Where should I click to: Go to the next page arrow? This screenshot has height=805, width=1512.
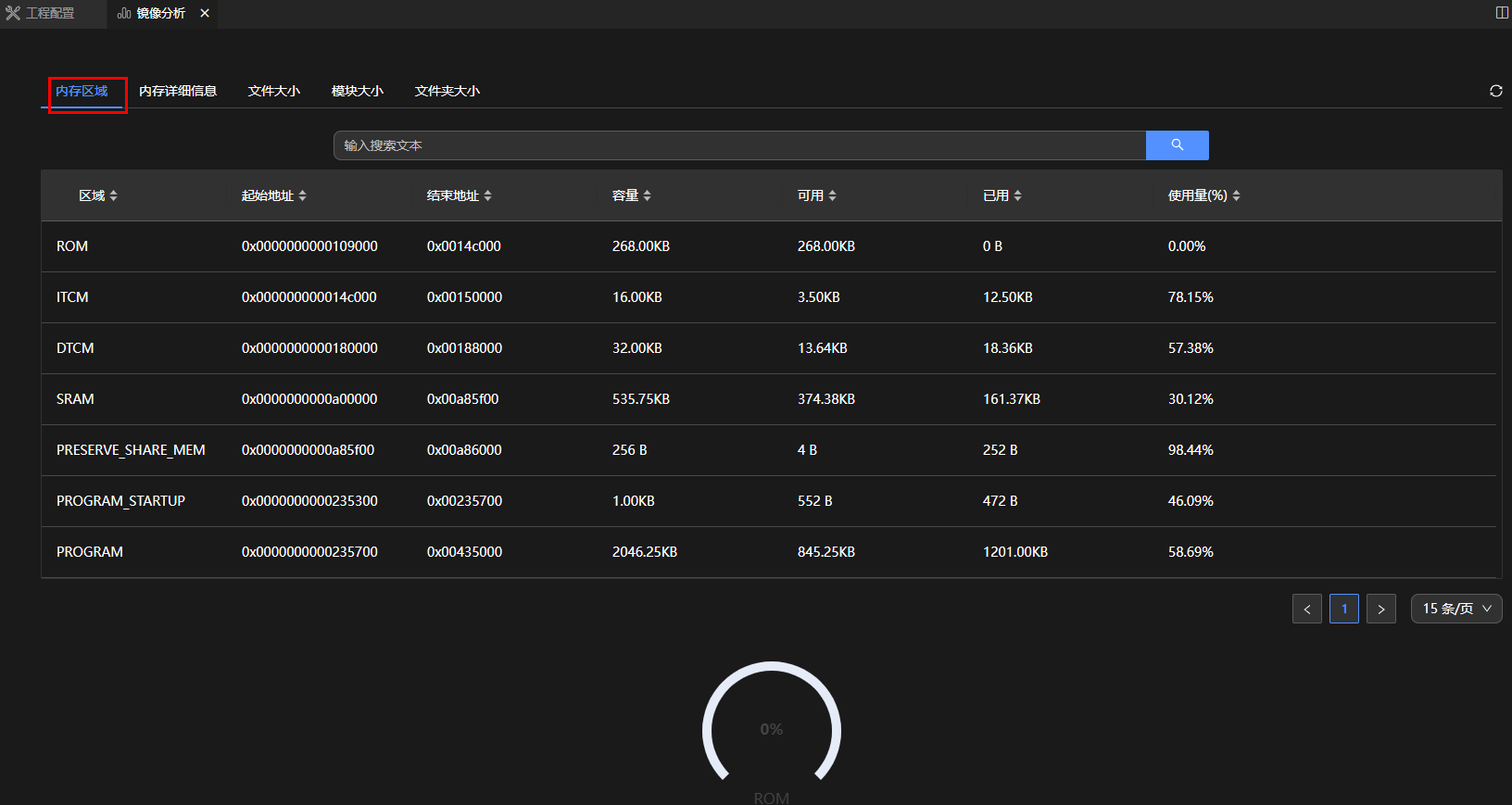(1380, 609)
